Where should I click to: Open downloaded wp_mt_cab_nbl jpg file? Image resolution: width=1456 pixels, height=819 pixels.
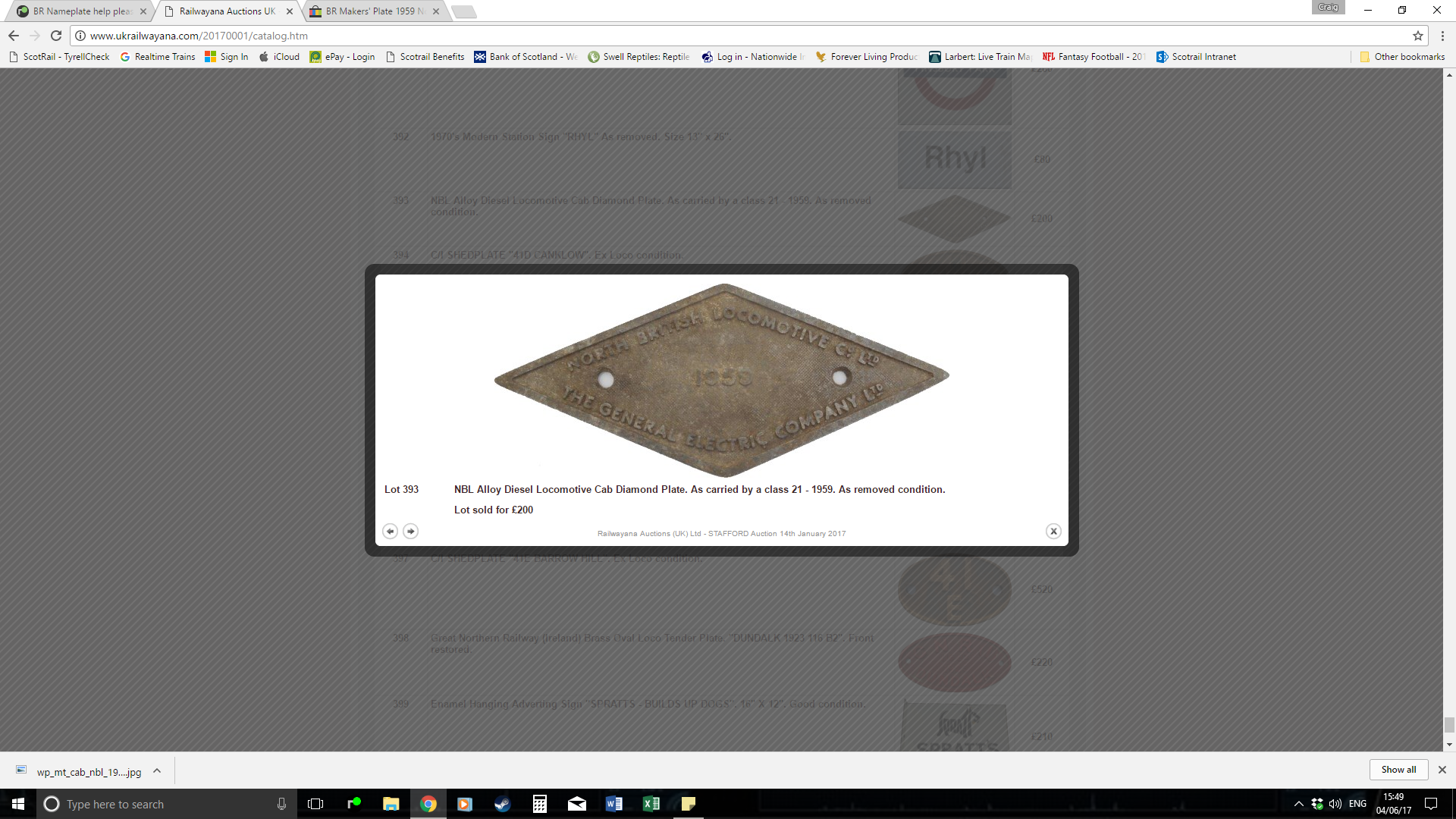pyautogui.click(x=79, y=772)
